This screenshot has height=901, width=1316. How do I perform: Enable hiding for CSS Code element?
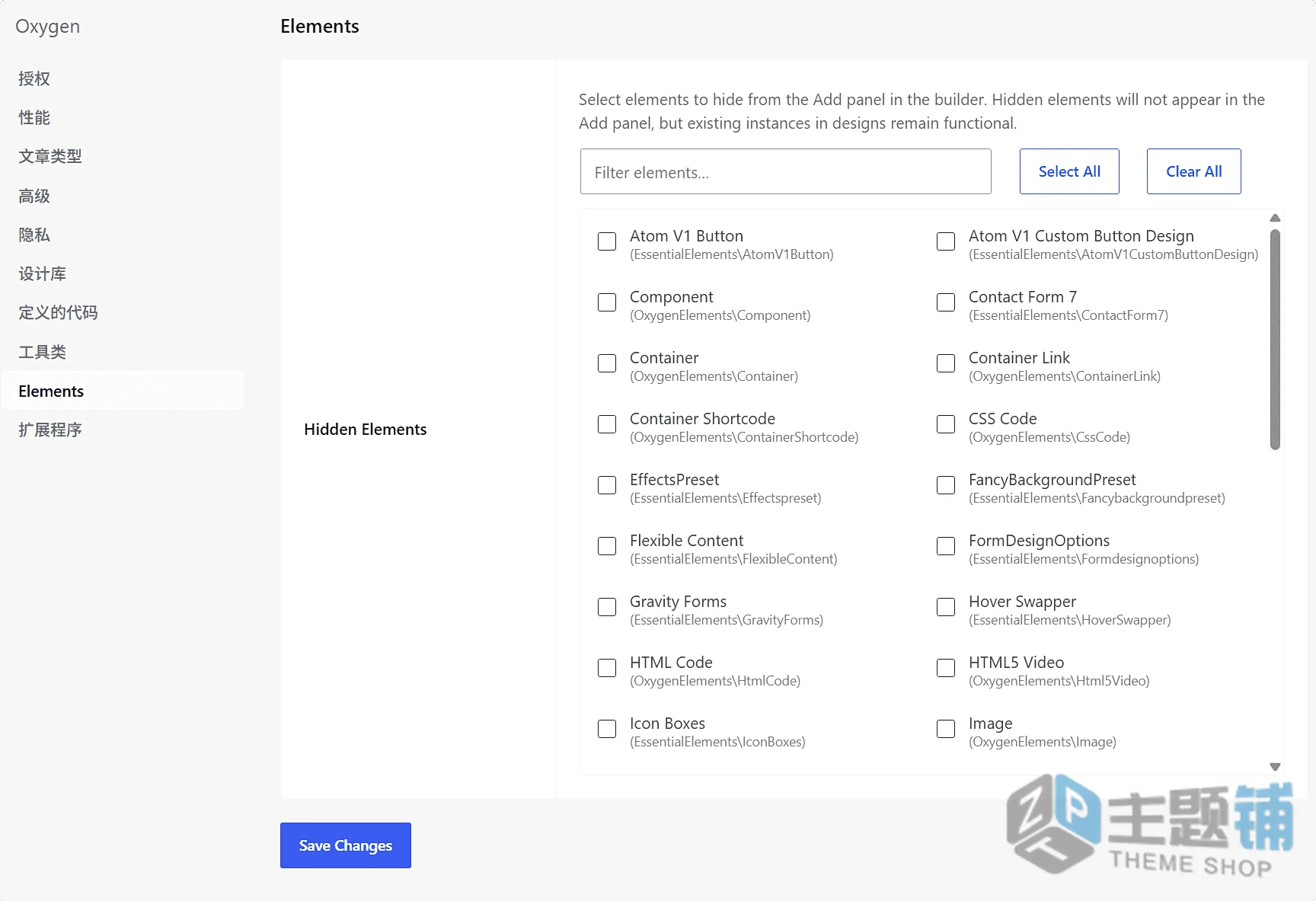tap(946, 424)
